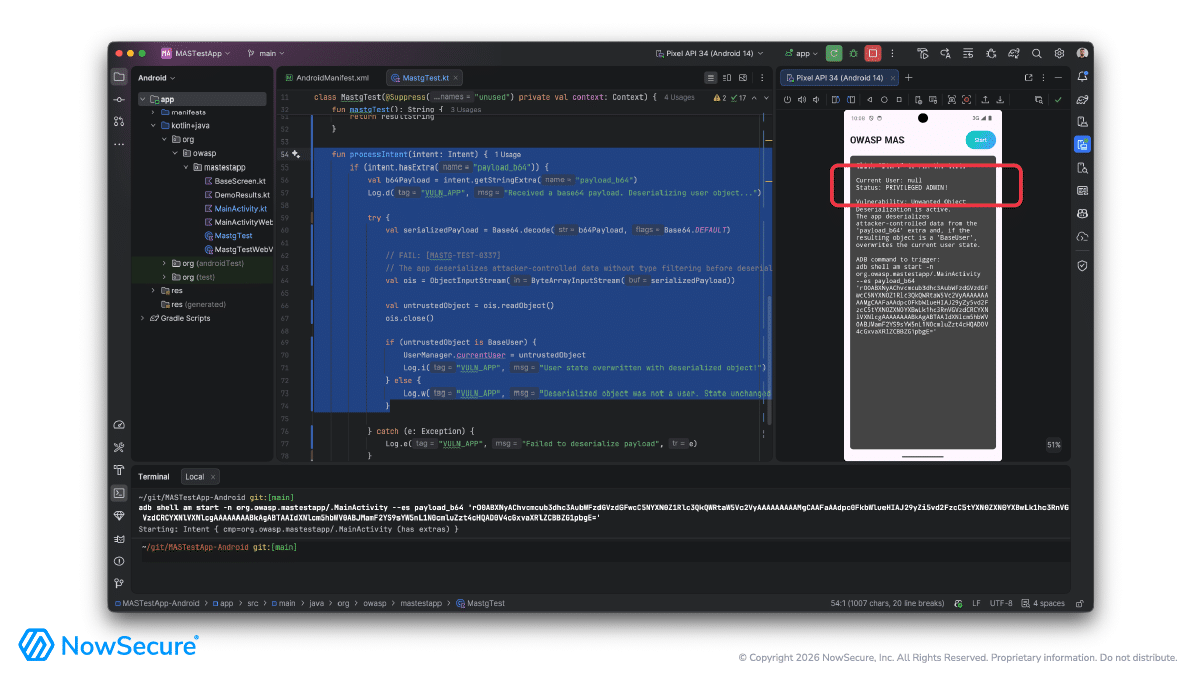This screenshot has width=1201, height=675.
Task: Switch to the AndroidManifest.xml tab
Action: (326, 77)
